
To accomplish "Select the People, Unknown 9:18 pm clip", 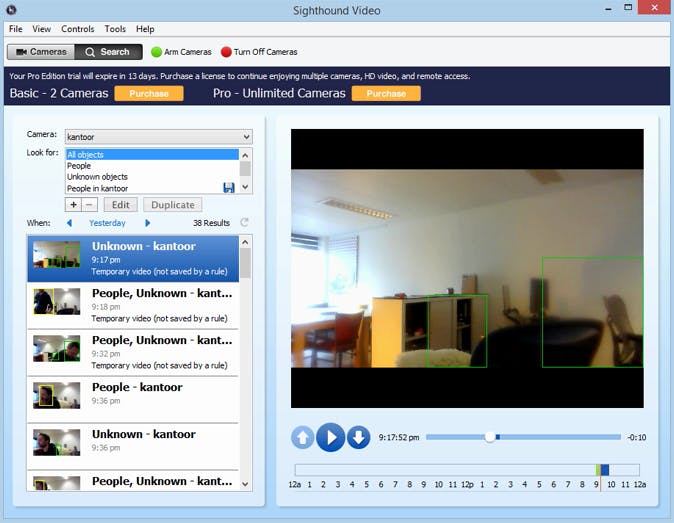I will 133,306.
